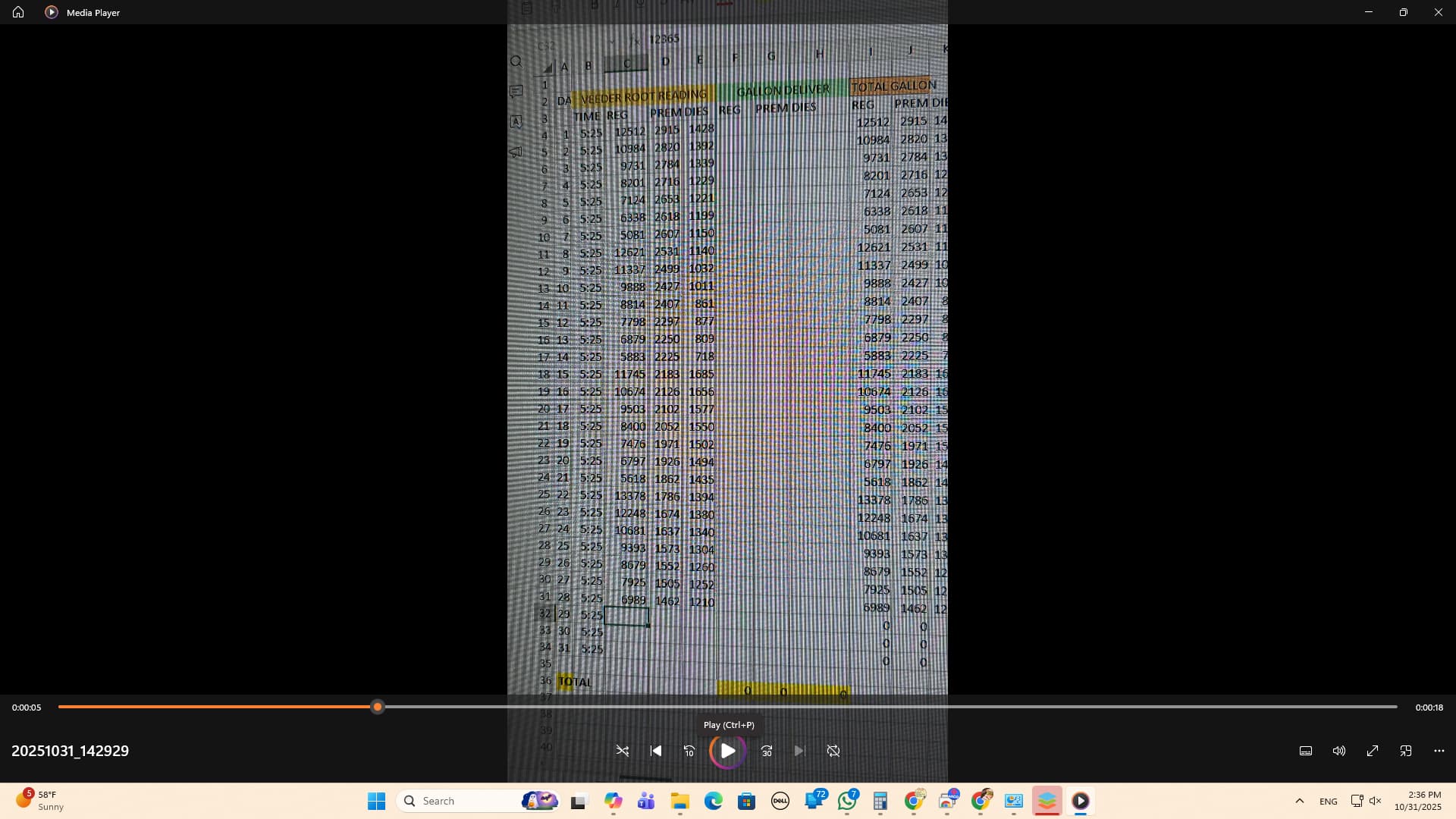Skip forward 30 seconds
The height and width of the screenshot is (819, 1456).
(x=767, y=751)
